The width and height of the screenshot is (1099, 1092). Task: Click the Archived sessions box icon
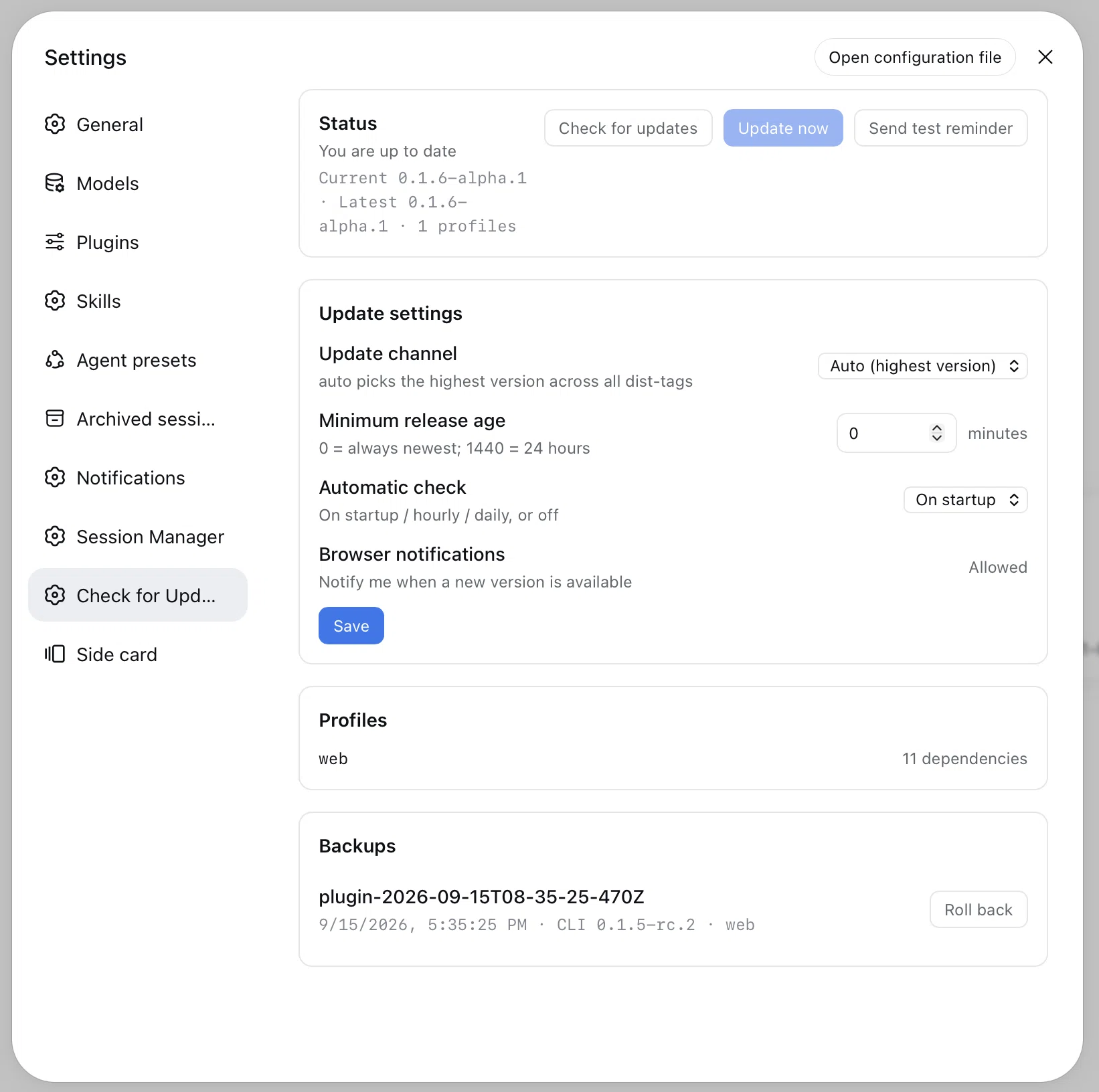coord(55,419)
